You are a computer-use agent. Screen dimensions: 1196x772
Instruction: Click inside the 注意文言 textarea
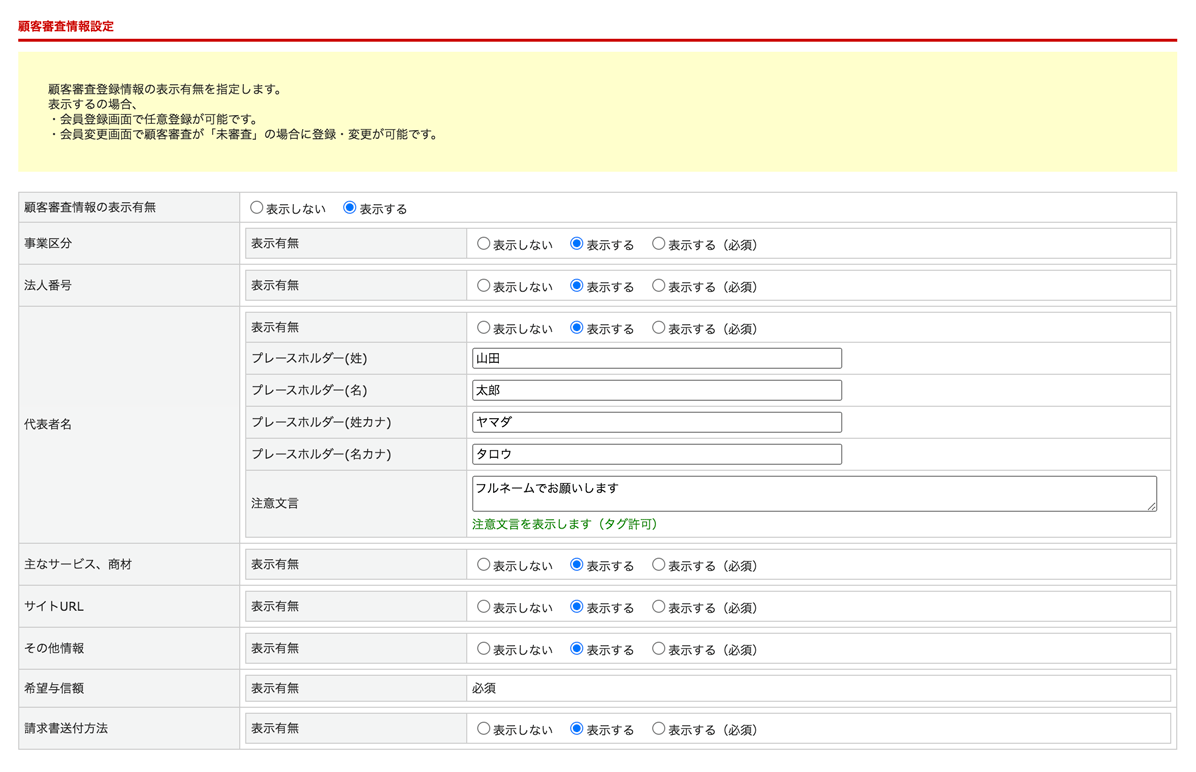click(812, 494)
